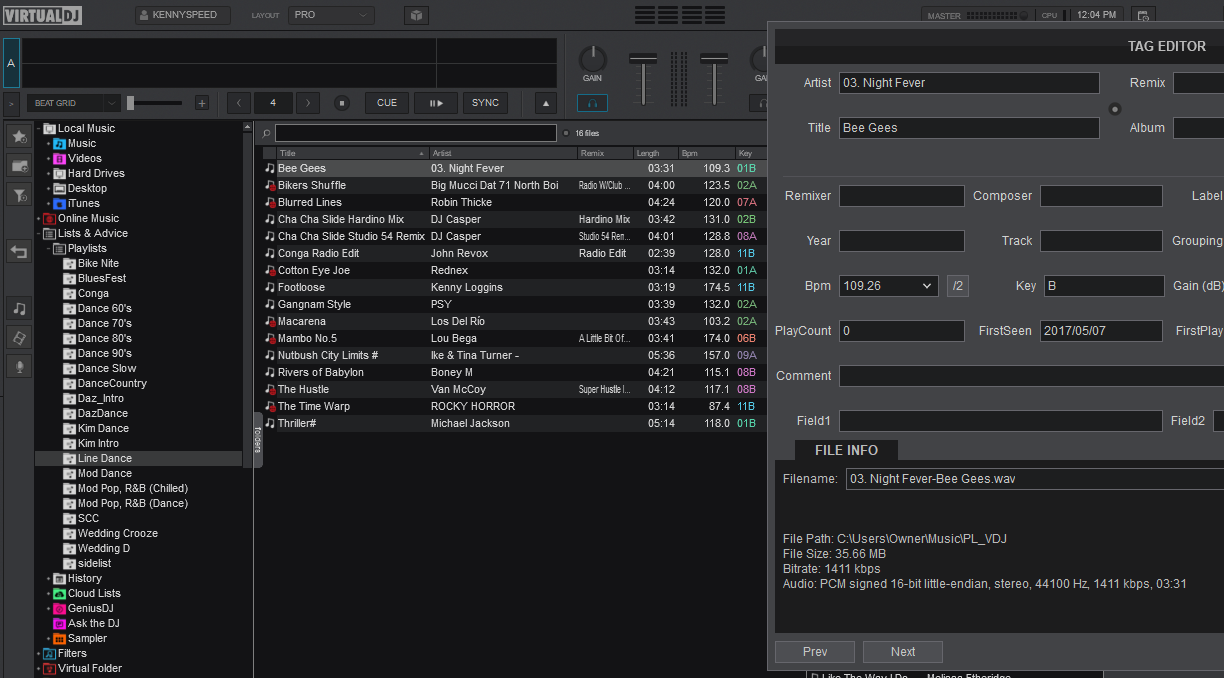1224x678 pixels.
Task: Toggle music note filter in sidebar
Action: tap(18, 308)
